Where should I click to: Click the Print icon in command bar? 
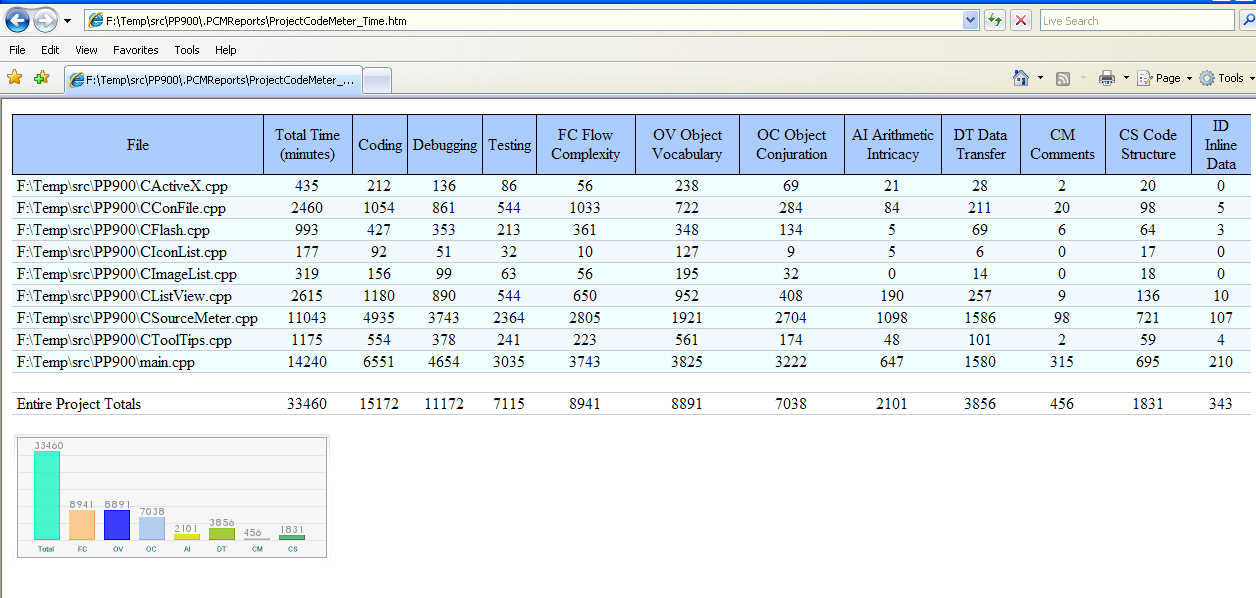tap(1107, 78)
